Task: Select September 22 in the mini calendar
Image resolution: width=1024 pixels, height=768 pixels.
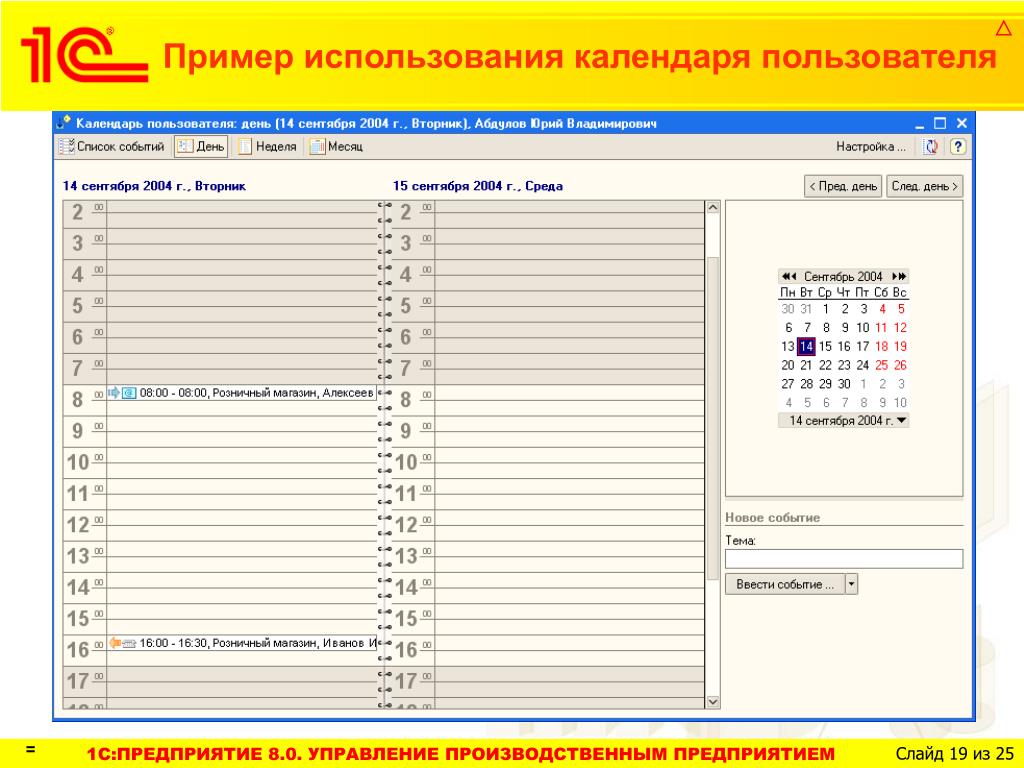Action: [825, 365]
